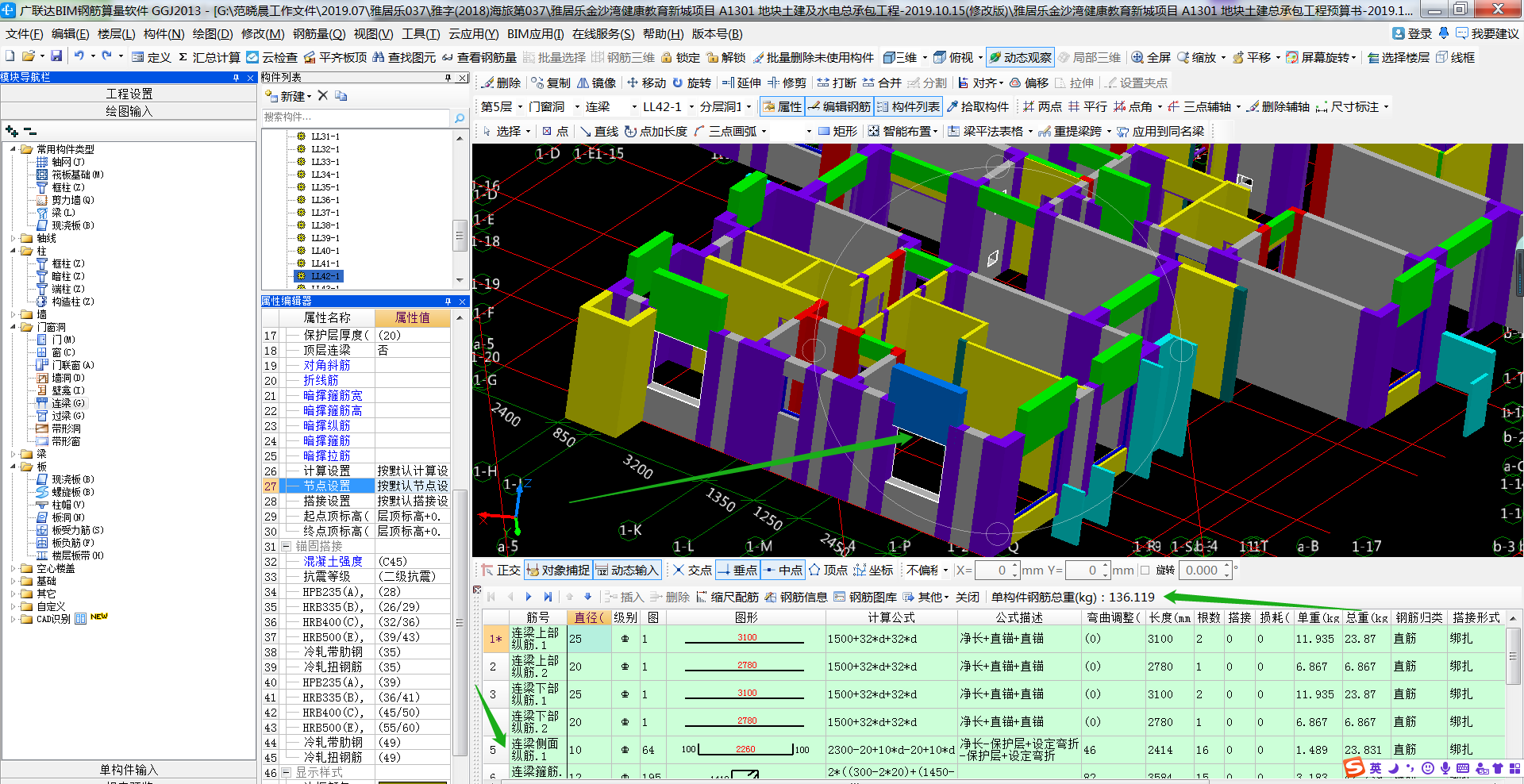This screenshot has width=1524, height=784.
Task: Open the 钢筋量(Q) menu
Action: pyautogui.click(x=319, y=33)
